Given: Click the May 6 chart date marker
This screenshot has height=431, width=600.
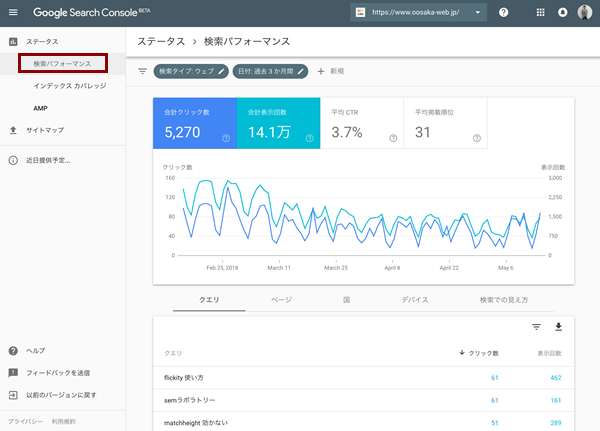Looking at the screenshot, I should [x=506, y=268].
